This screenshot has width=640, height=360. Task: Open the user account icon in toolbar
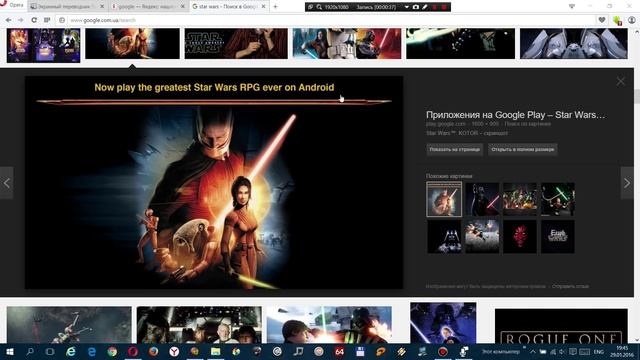[x=632, y=20]
